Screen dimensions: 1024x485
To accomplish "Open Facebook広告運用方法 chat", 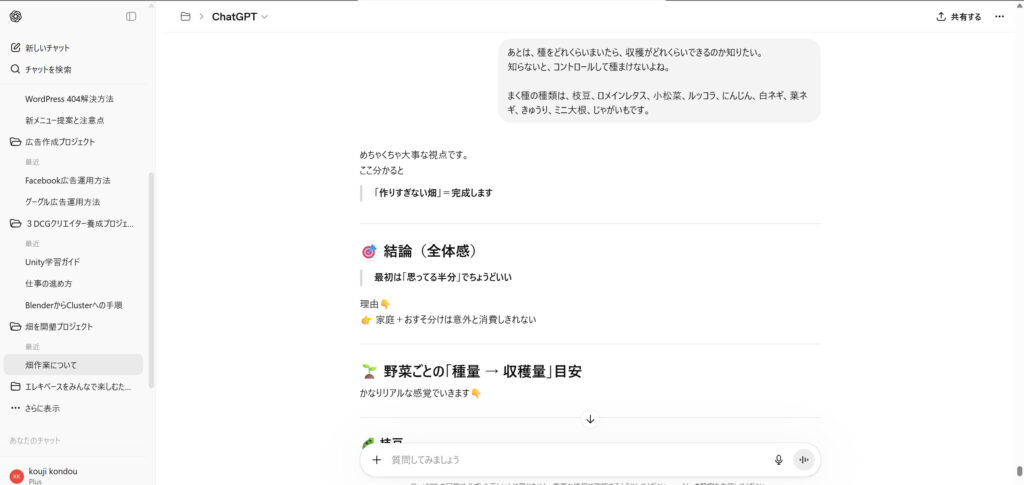I will [67, 181].
